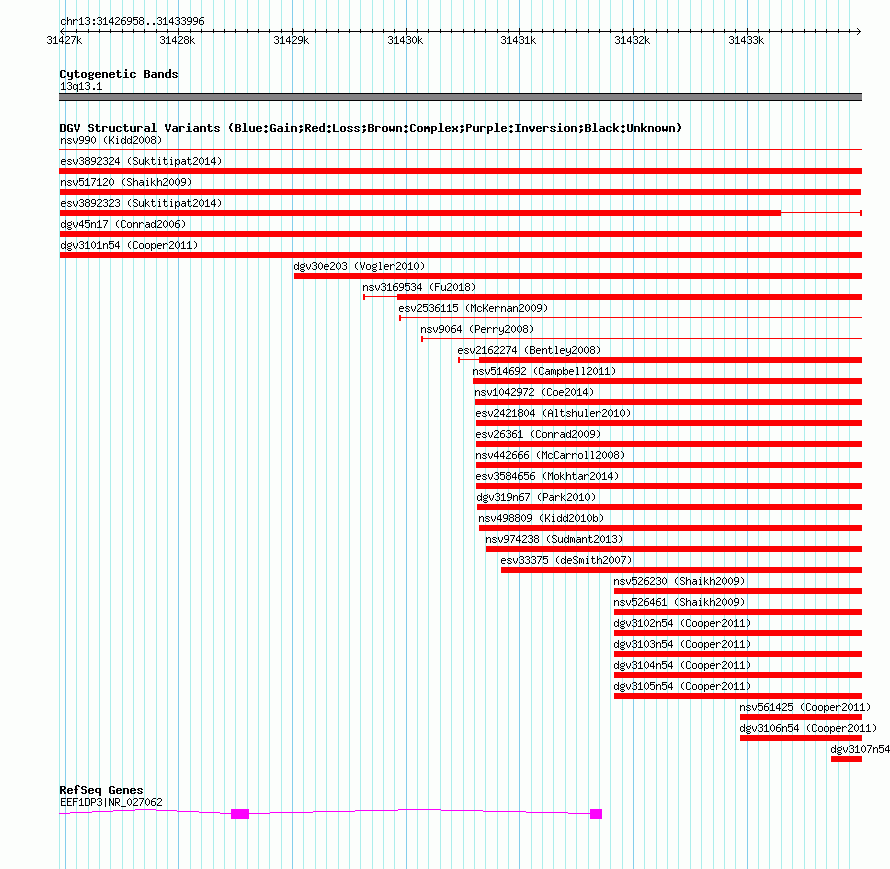Image resolution: width=890 pixels, height=869 pixels.
Task: Click the 31431k ruler tick label
Action: coord(518,40)
